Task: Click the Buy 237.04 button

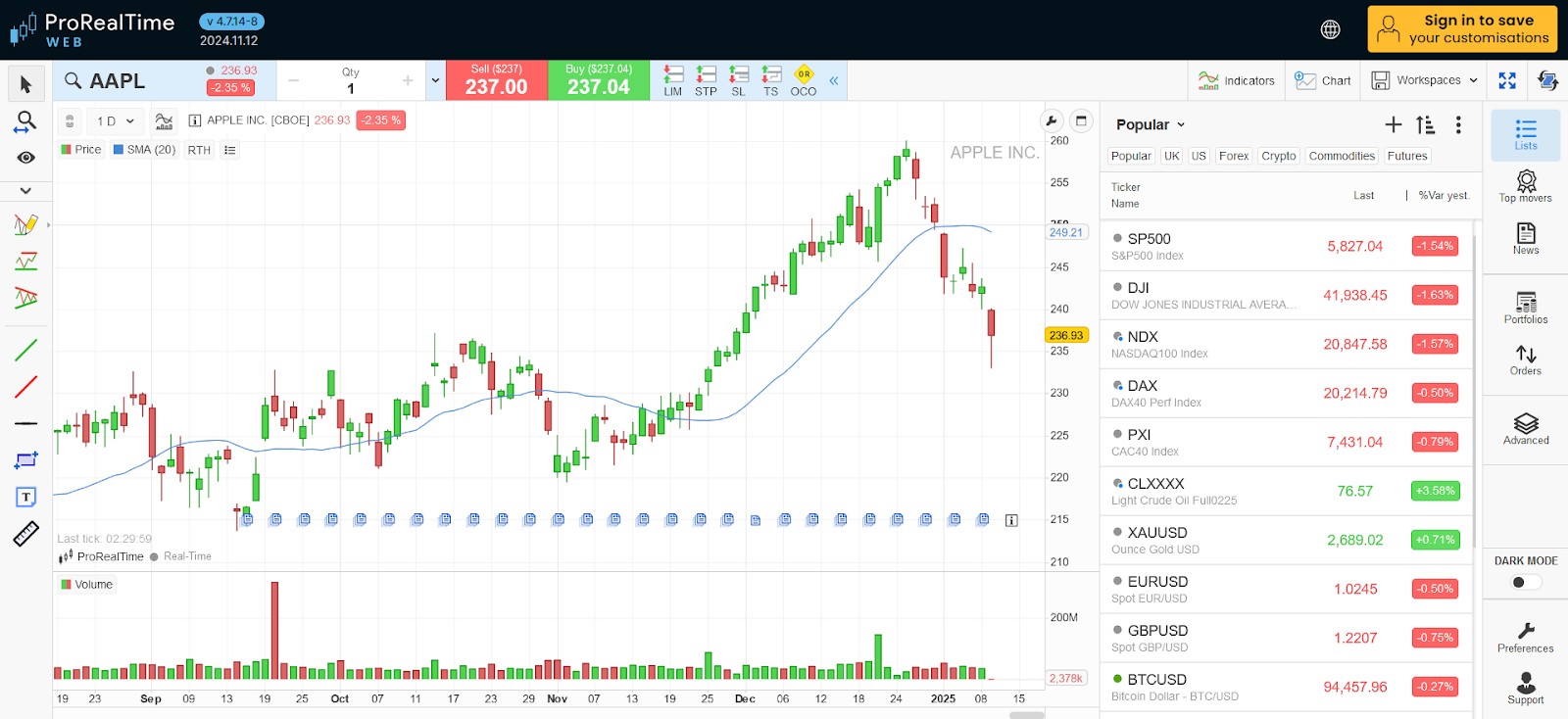Action: click(x=598, y=80)
